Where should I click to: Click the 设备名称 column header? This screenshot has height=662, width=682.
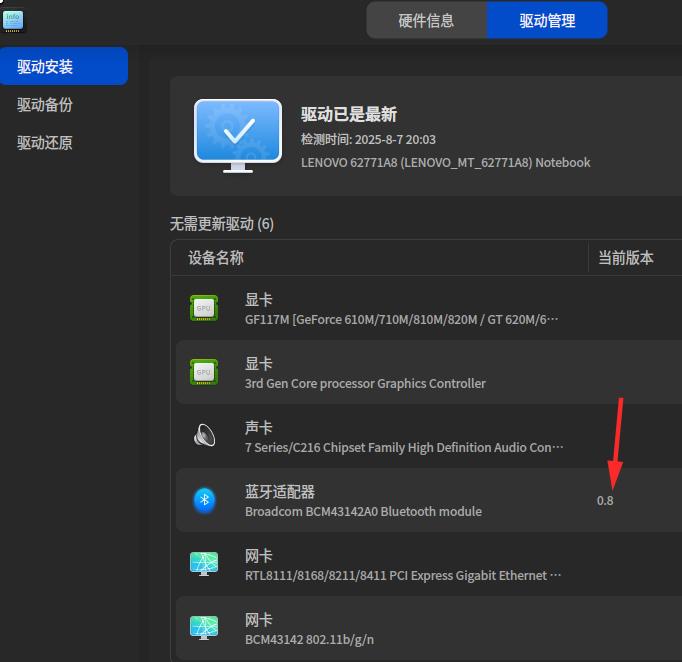click(x=216, y=258)
